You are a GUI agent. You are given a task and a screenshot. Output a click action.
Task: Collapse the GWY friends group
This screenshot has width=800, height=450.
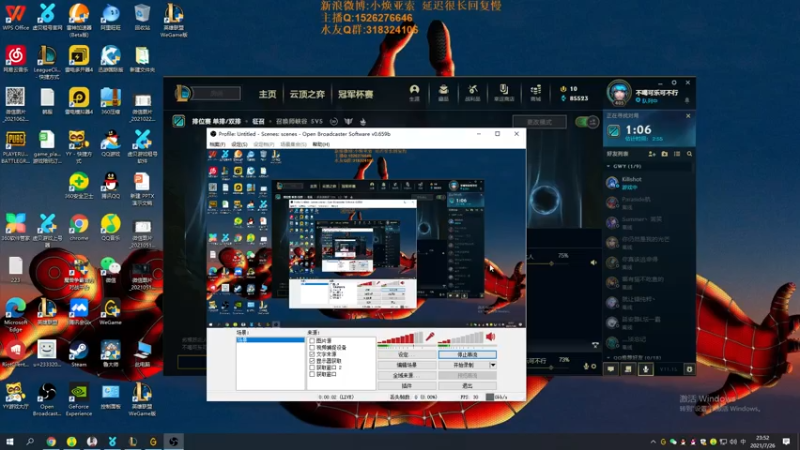pos(608,166)
